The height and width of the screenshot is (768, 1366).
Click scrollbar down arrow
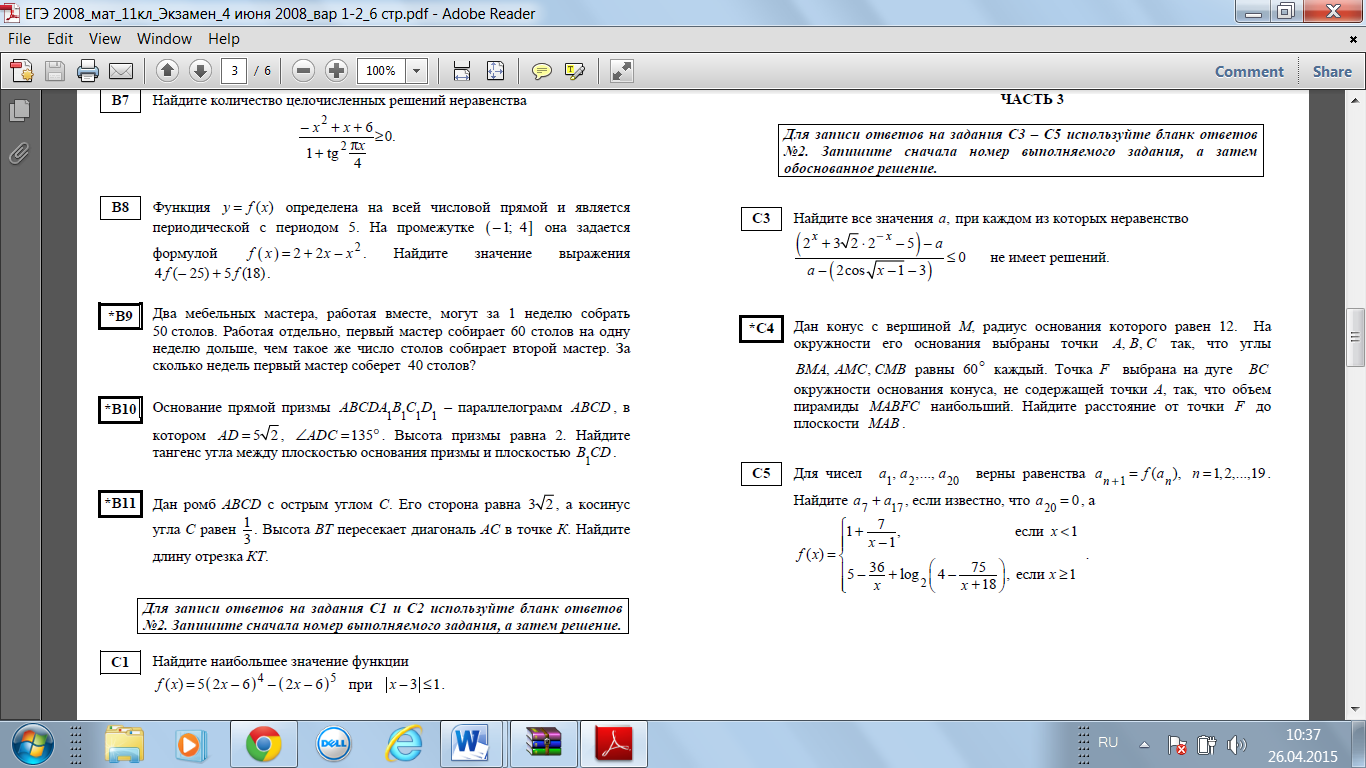(1357, 709)
